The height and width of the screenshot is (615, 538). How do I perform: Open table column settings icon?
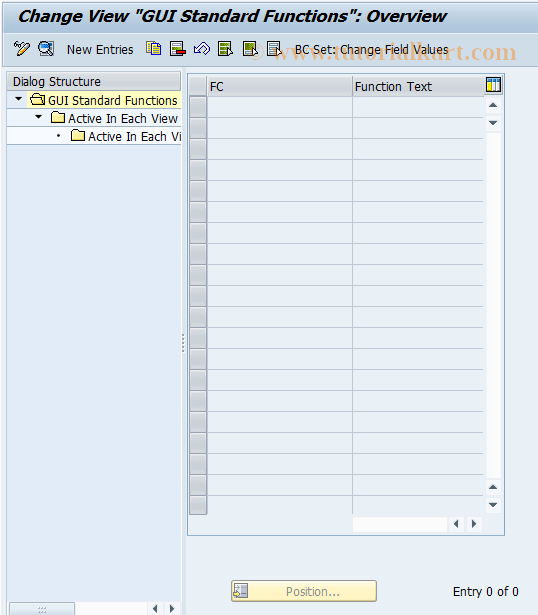[x=493, y=85]
